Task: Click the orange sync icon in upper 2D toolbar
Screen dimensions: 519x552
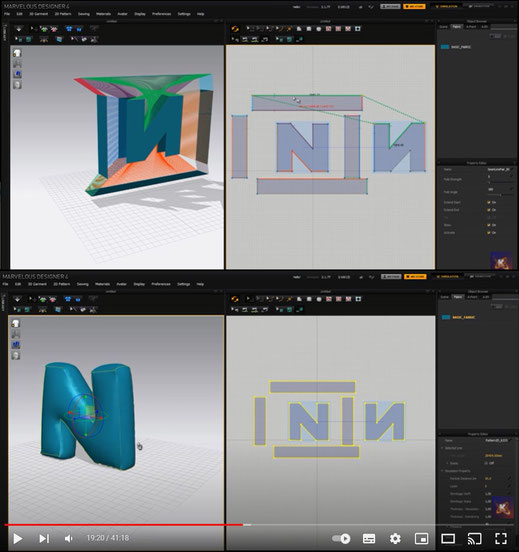Action: 235,29
